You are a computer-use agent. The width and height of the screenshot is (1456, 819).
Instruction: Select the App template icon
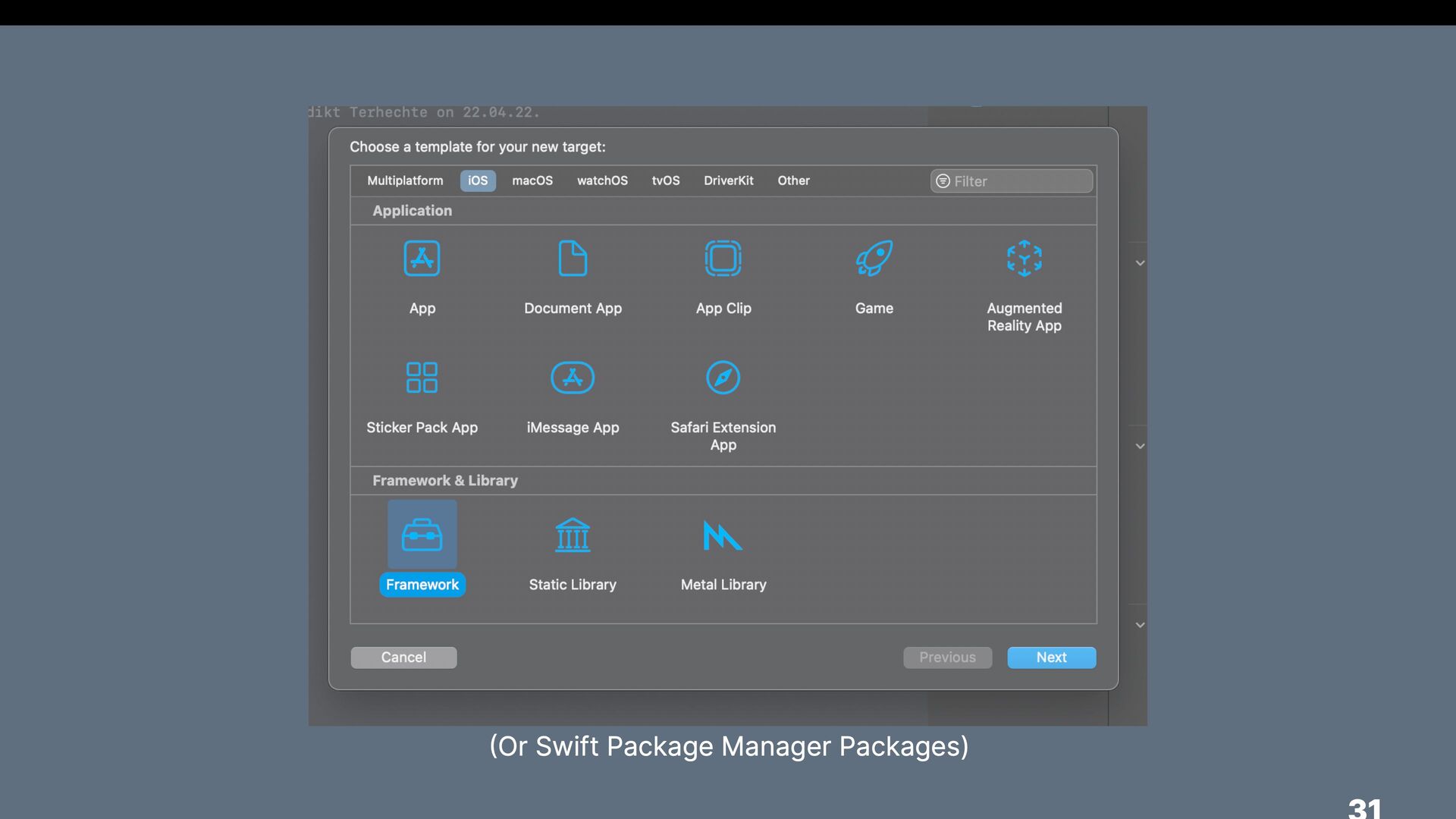click(422, 259)
